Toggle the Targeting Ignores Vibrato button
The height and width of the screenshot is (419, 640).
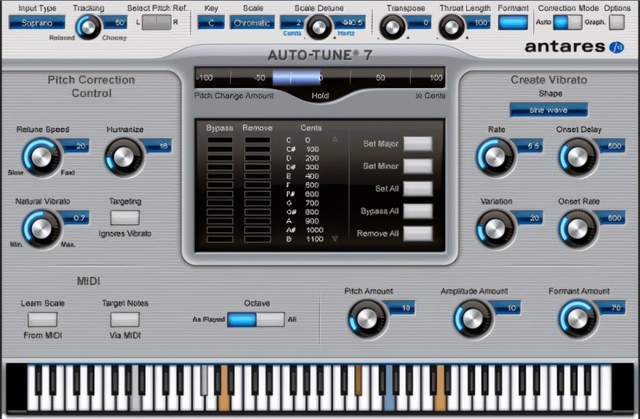(x=125, y=217)
